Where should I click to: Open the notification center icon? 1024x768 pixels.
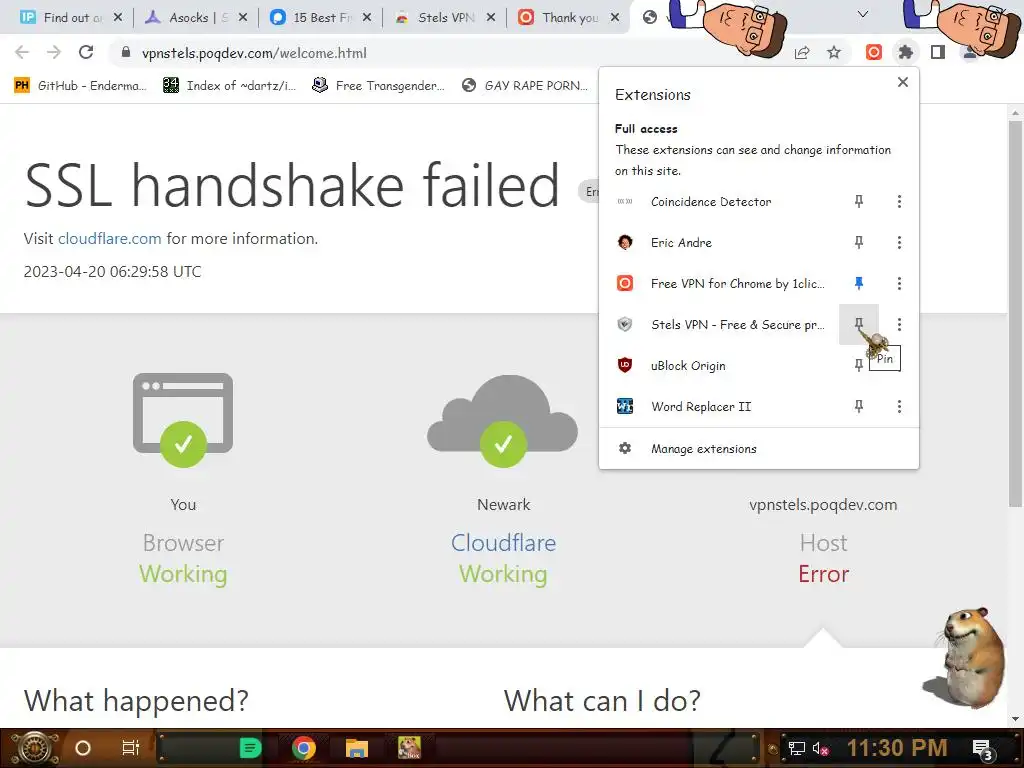[983, 750]
